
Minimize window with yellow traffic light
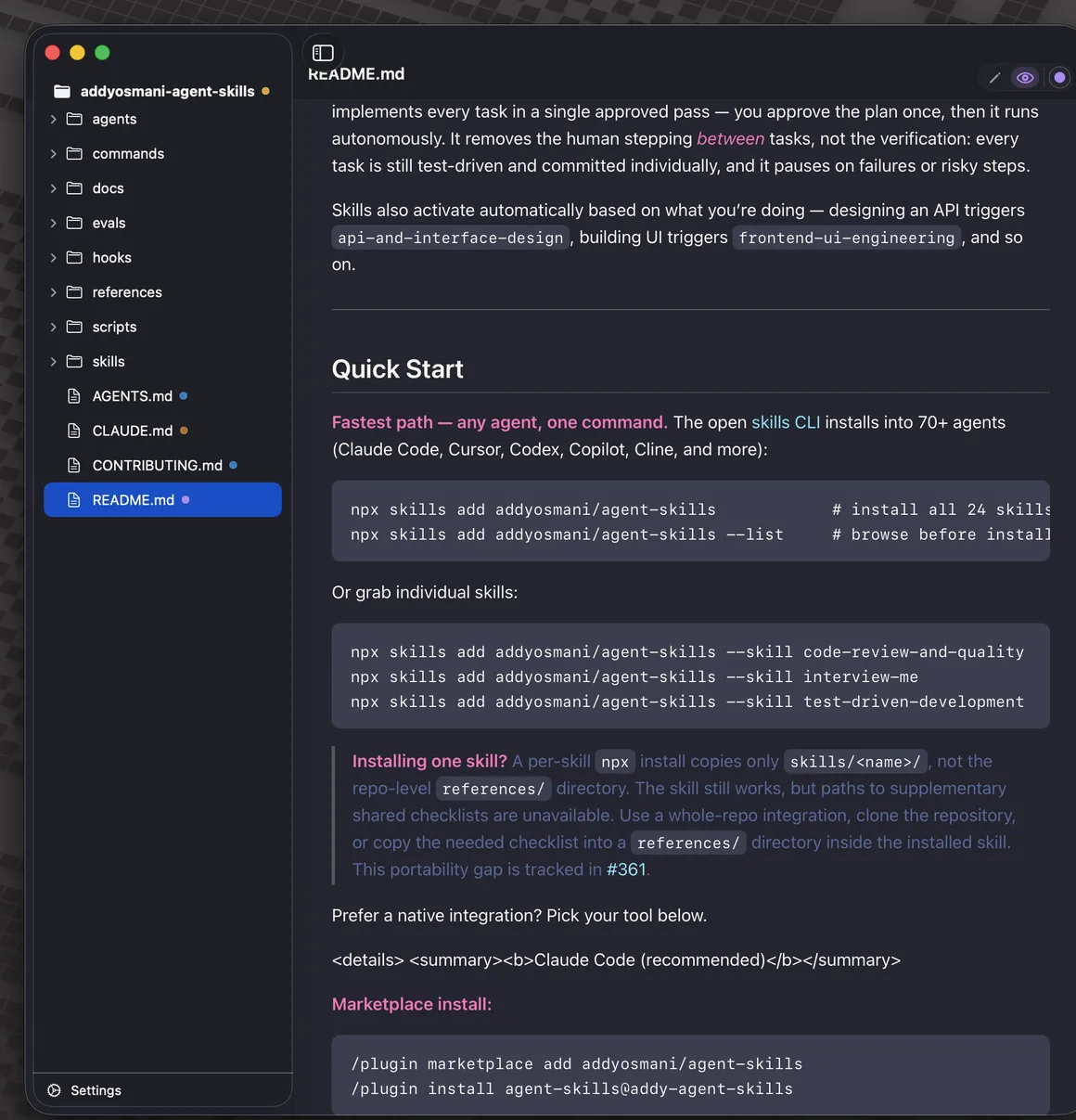(77, 53)
